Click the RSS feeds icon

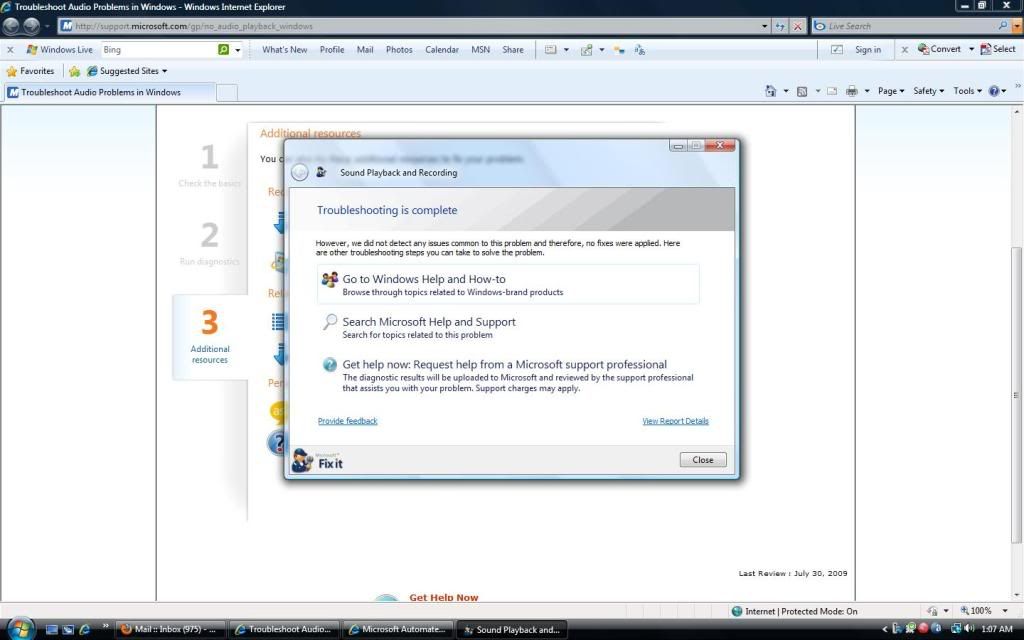pyautogui.click(x=802, y=91)
